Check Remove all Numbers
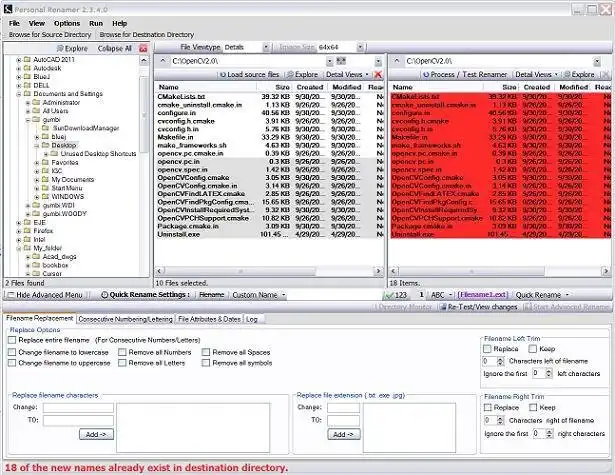Viewport: 615px width, 475px height. [122, 352]
